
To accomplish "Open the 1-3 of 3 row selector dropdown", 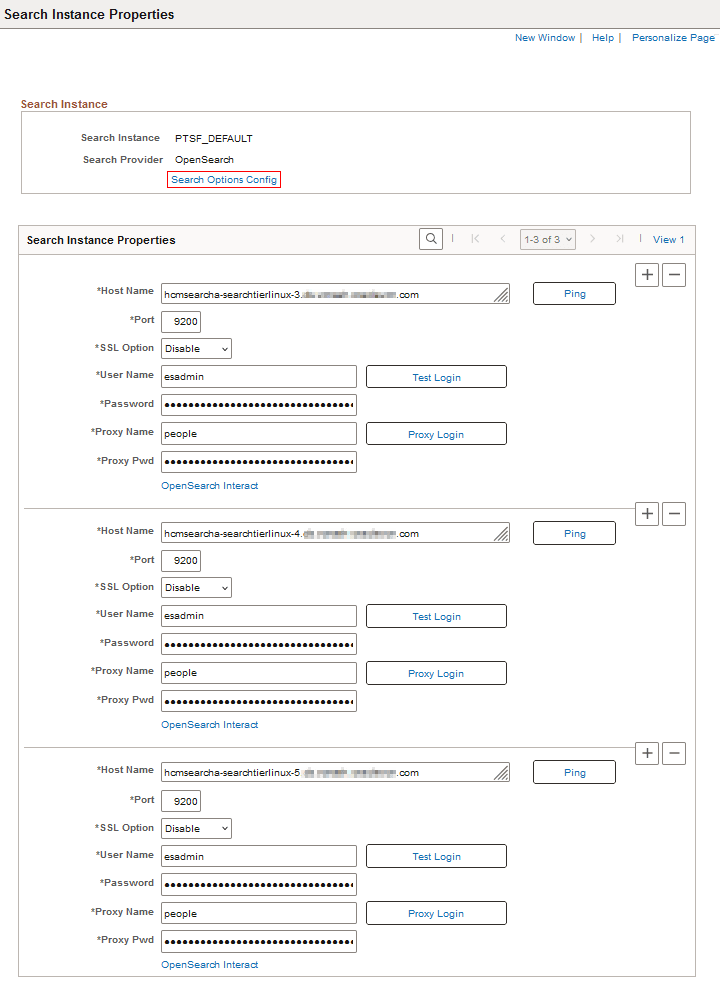I will click(x=547, y=239).
